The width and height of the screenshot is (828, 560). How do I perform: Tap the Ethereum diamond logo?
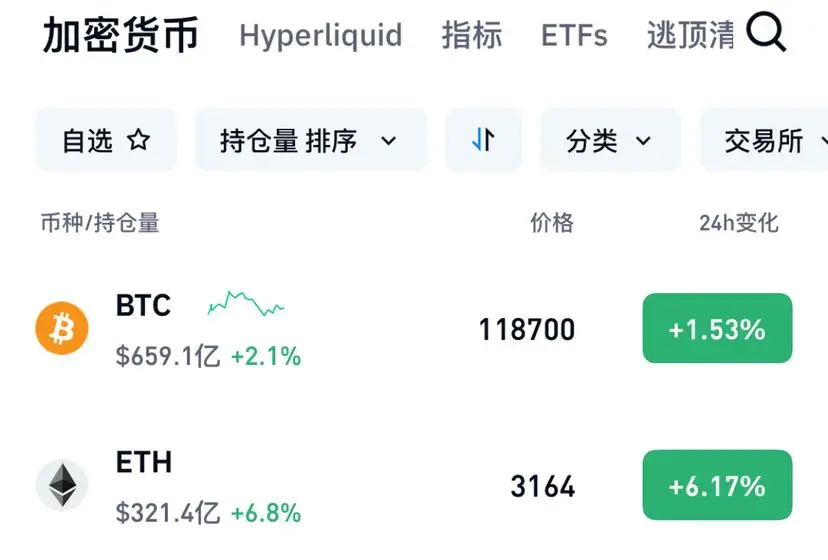62,485
